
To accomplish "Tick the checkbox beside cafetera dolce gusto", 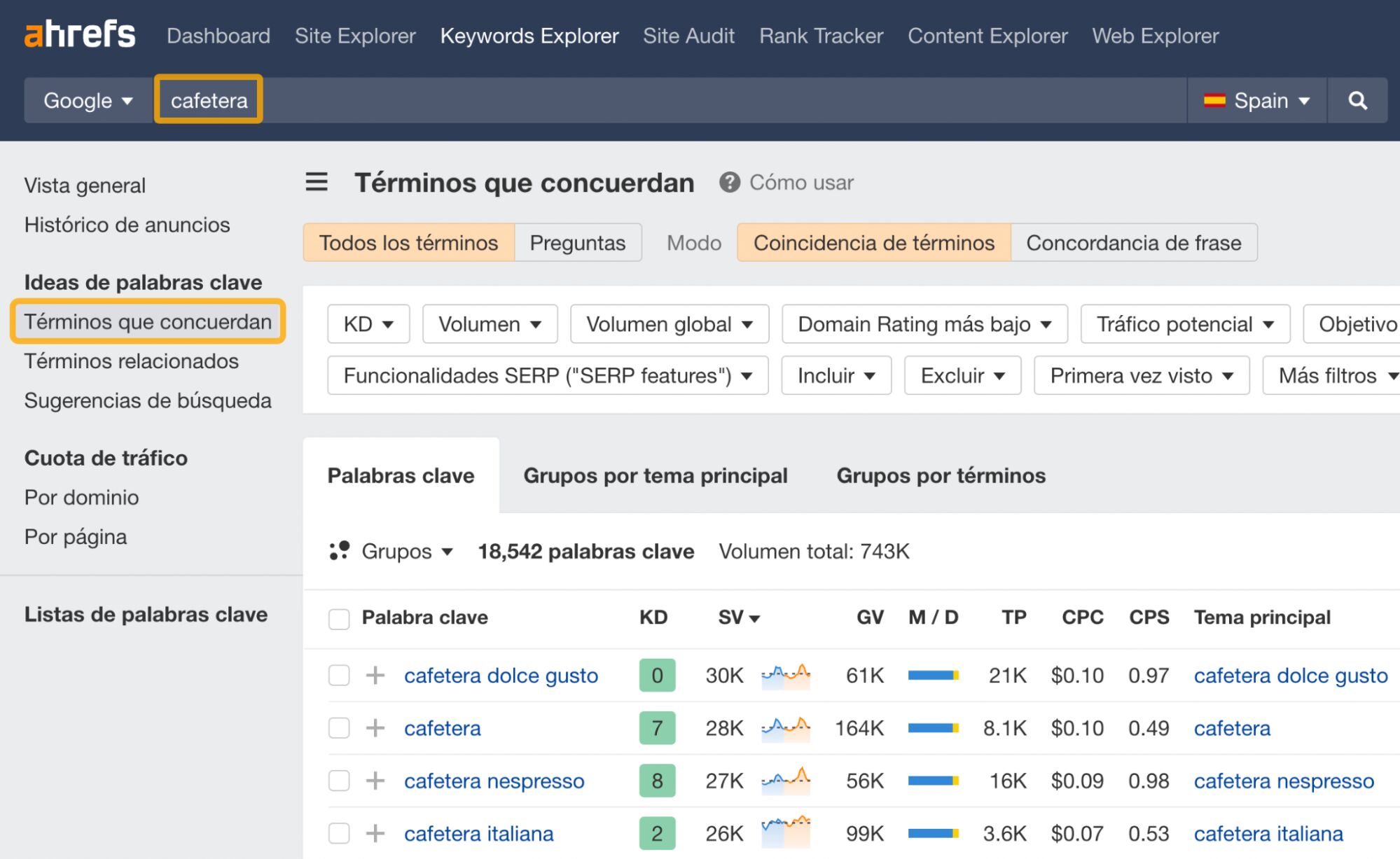I will click(x=339, y=675).
